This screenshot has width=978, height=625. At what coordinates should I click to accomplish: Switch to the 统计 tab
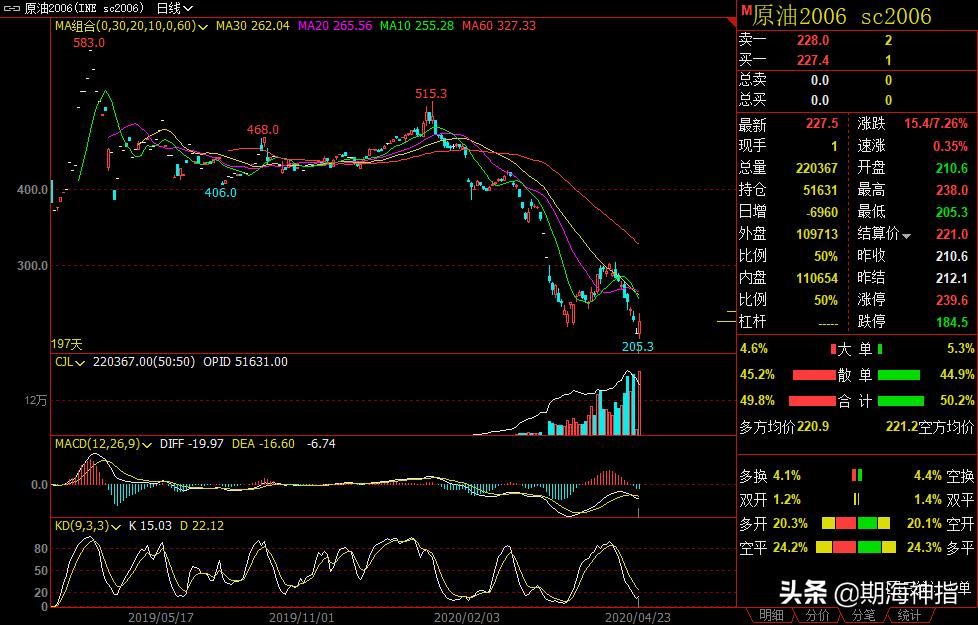908,616
